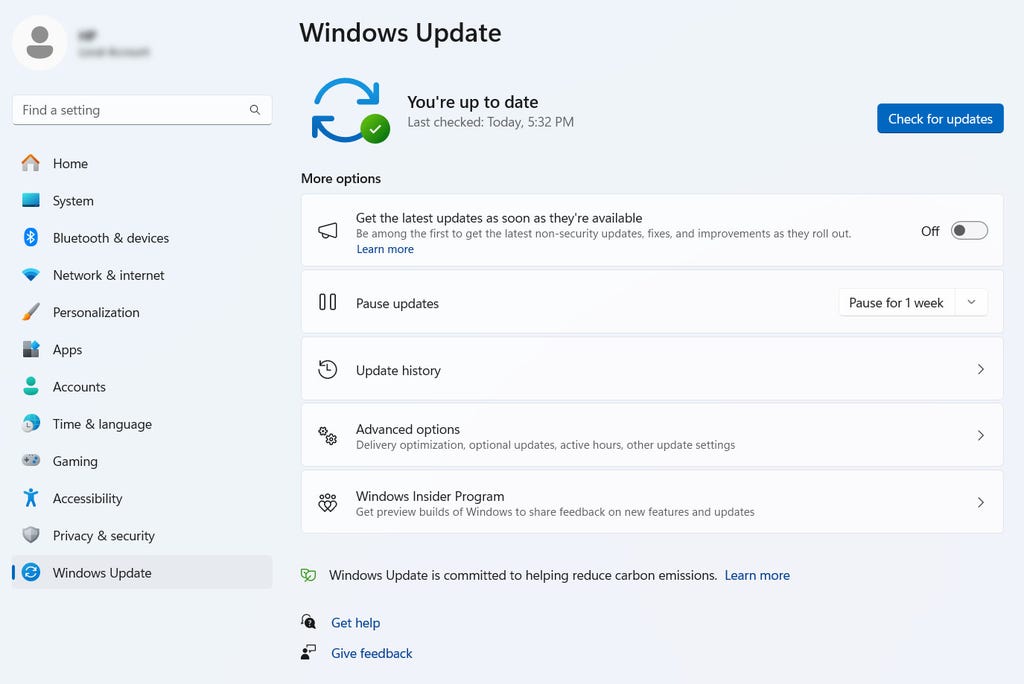Click the Privacy & security shield icon

31,535
